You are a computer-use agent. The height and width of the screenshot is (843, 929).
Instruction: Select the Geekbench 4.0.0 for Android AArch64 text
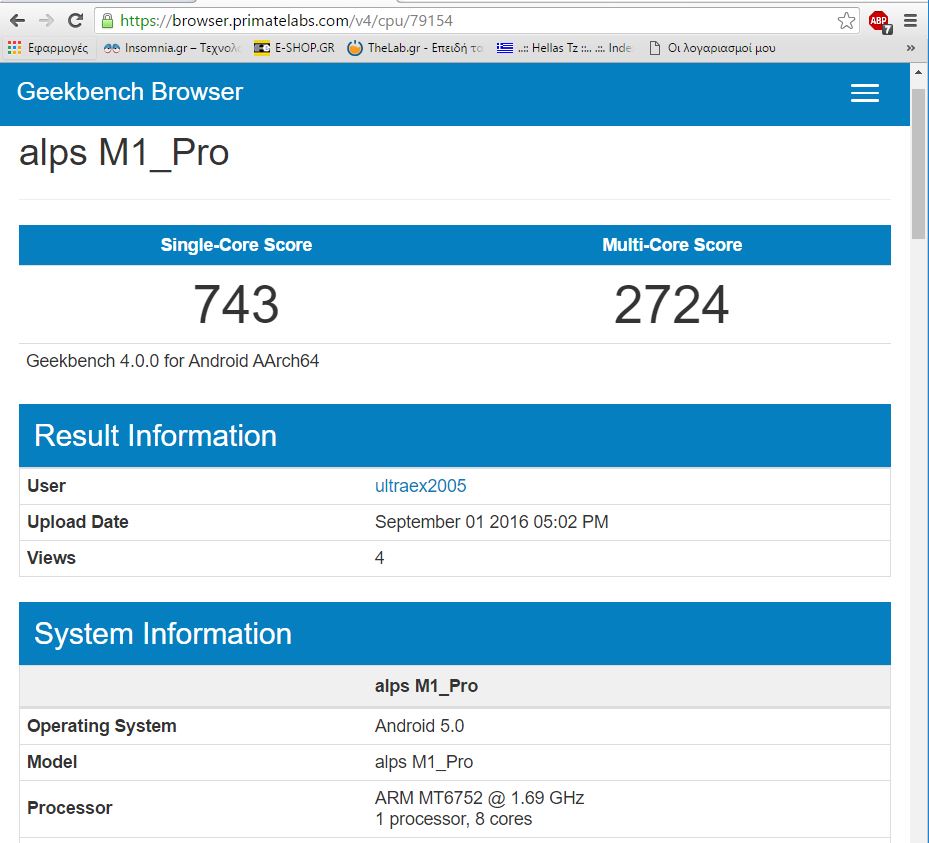(172, 361)
